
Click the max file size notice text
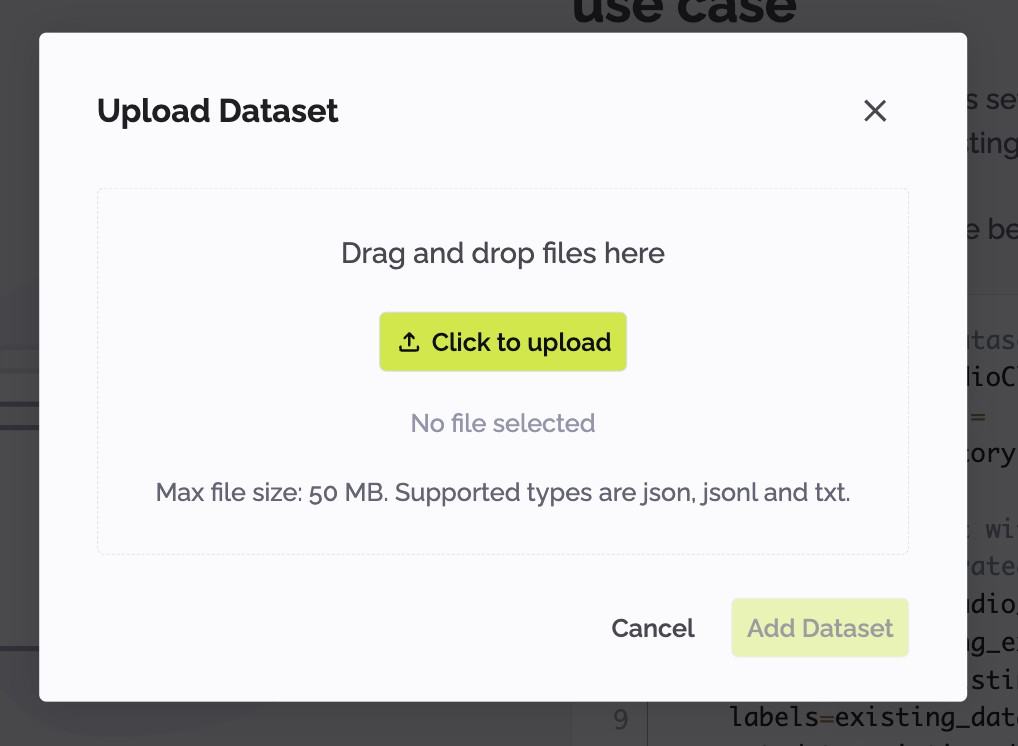(x=503, y=492)
